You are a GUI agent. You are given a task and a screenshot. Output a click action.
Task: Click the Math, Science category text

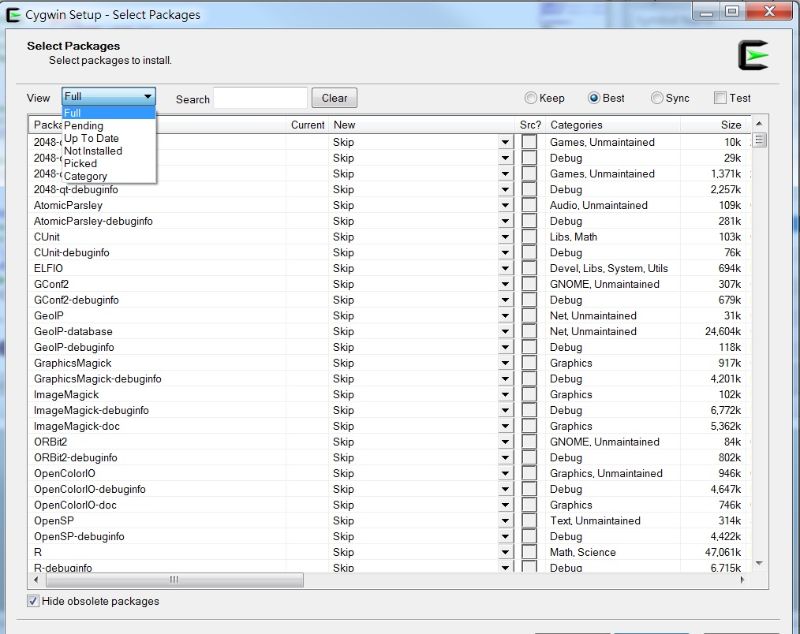coord(583,552)
